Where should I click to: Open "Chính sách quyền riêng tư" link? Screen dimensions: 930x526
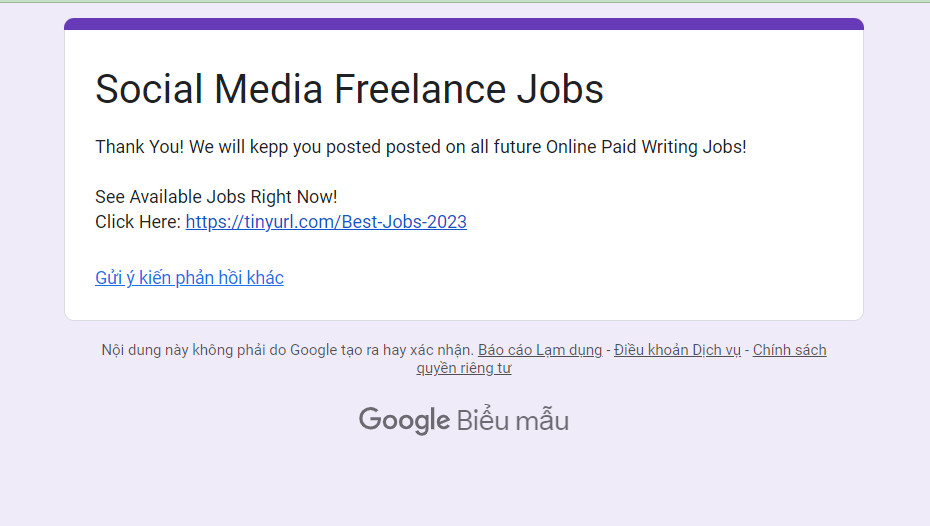click(x=789, y=350)
